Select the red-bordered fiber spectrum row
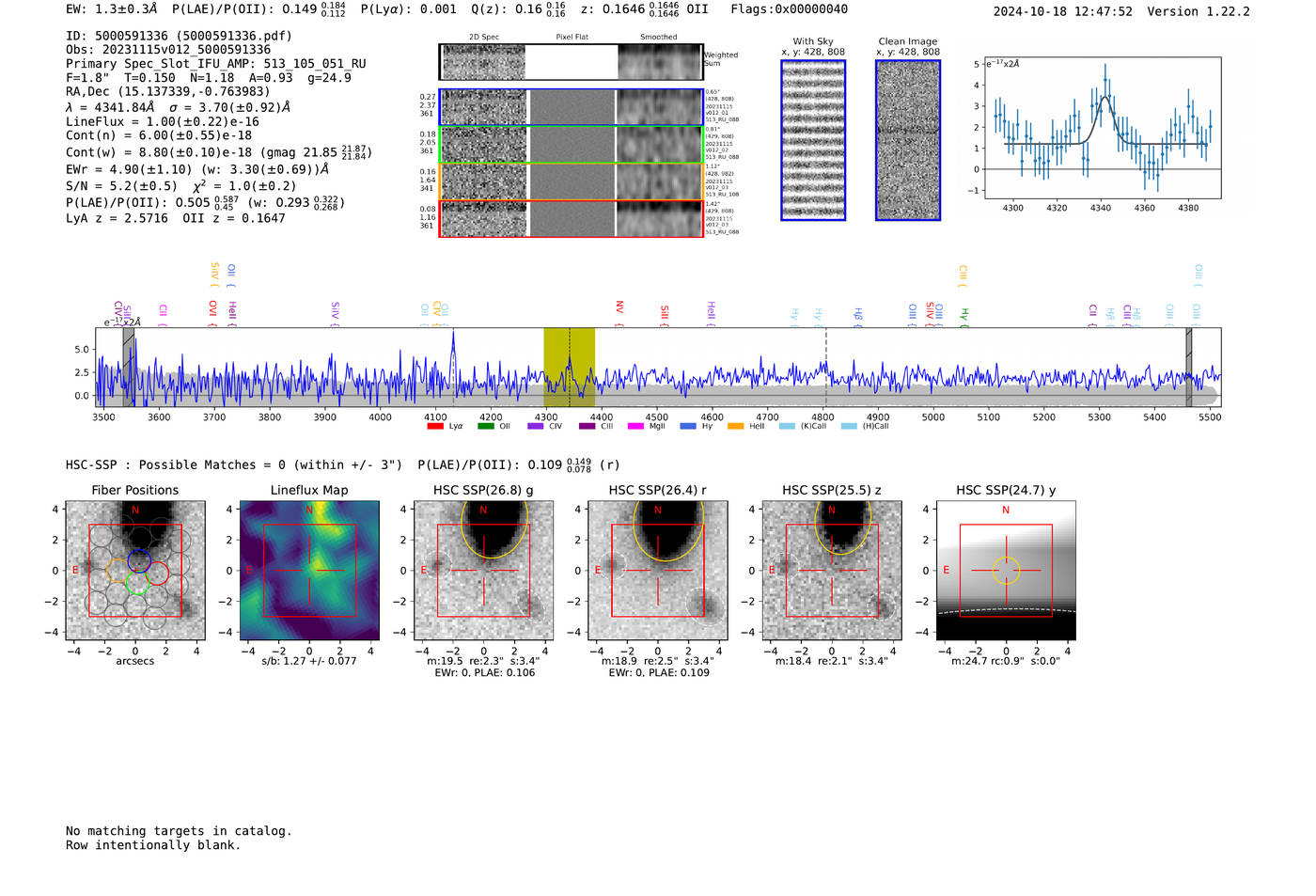The image size is (1316, 896). pos(571,218)
